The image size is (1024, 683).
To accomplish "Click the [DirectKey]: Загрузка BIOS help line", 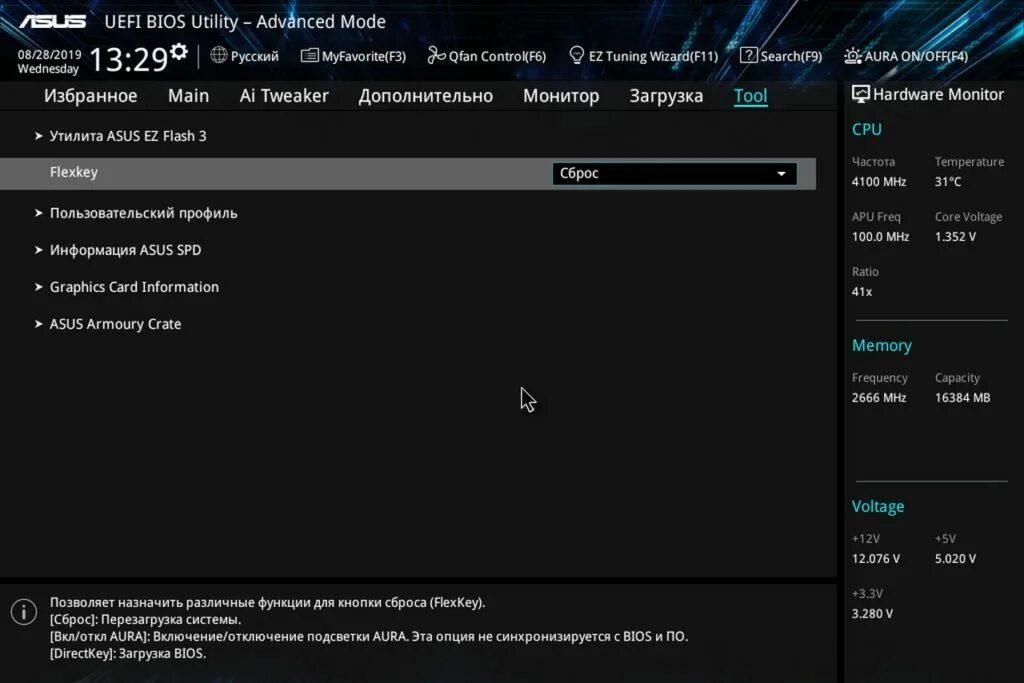I will coord(128,654).
